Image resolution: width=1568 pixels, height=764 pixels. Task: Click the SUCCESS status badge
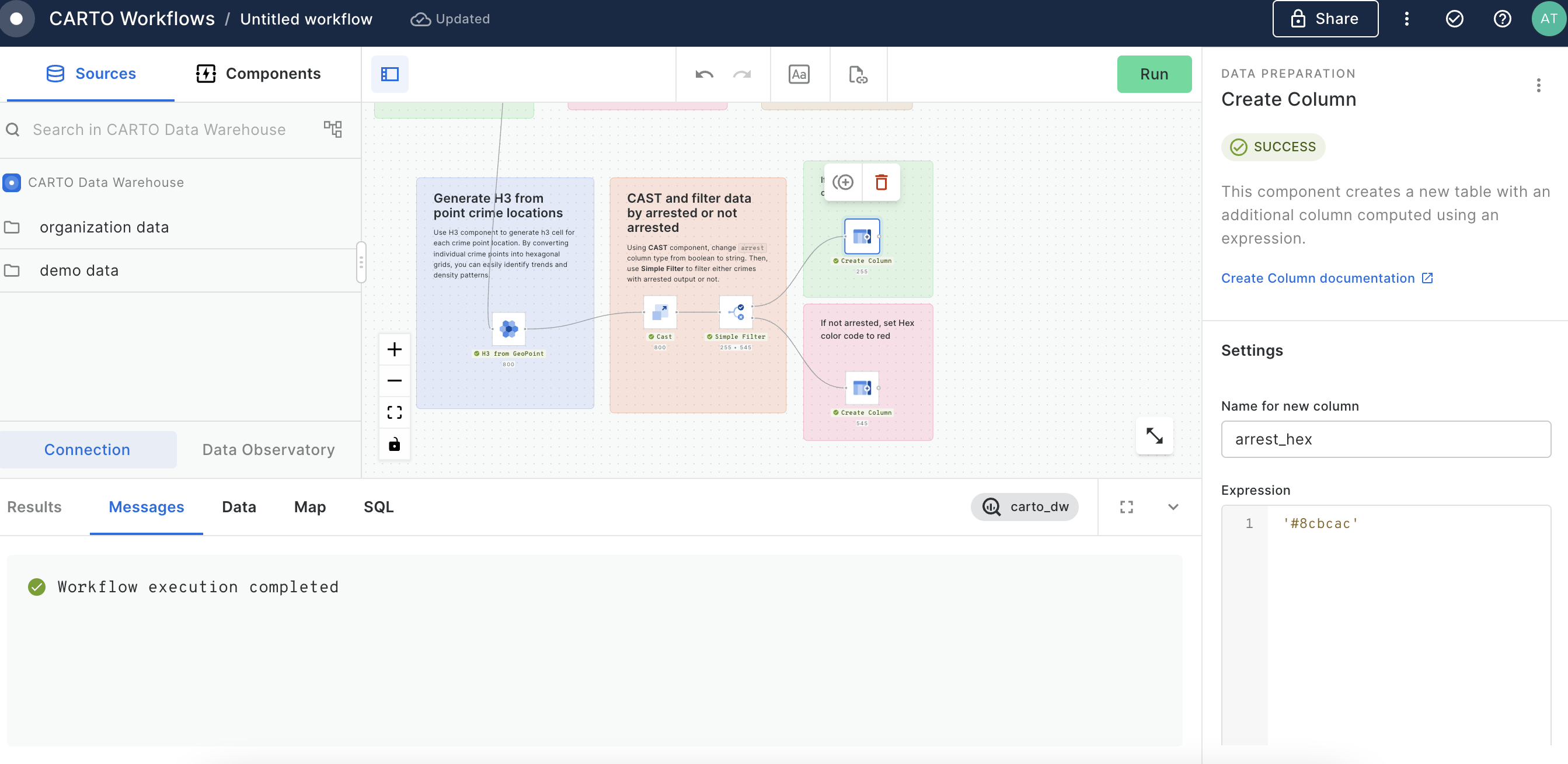coord(1273,147)
